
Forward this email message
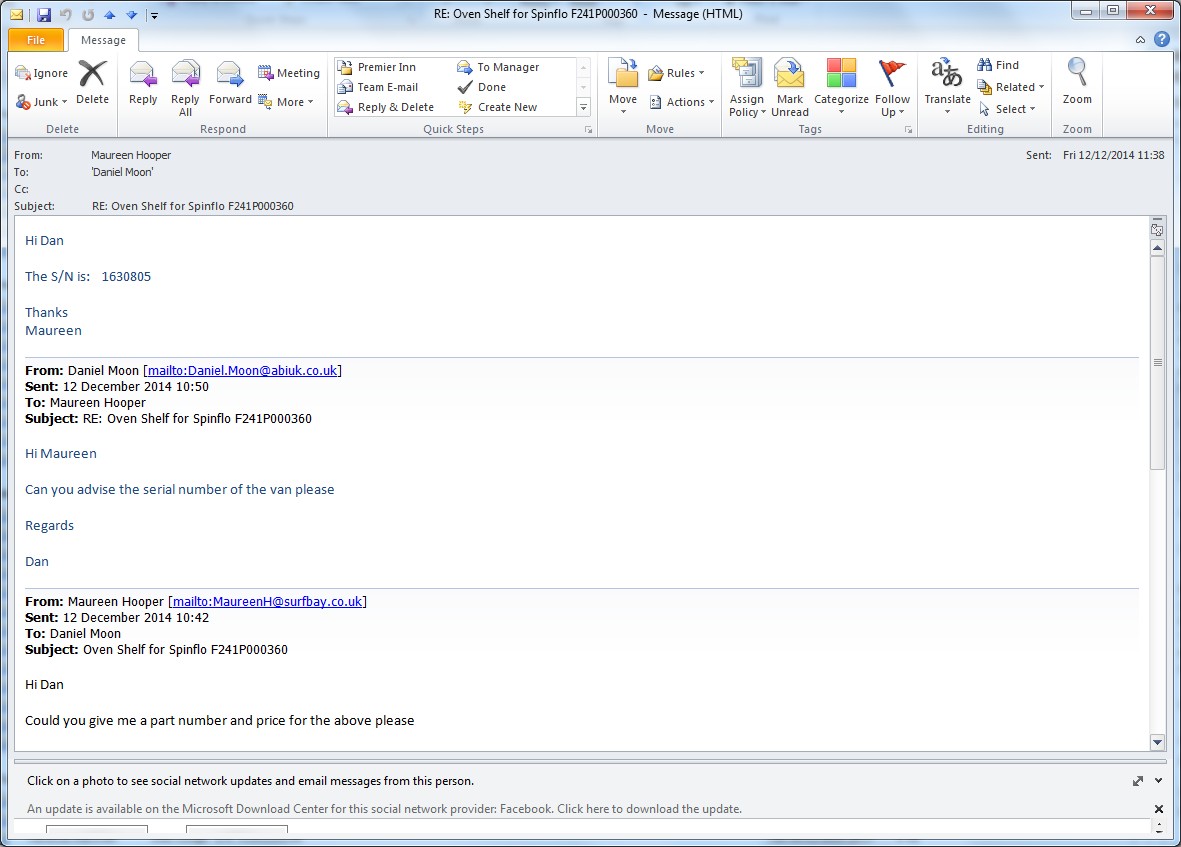click(x=230, y=82)
